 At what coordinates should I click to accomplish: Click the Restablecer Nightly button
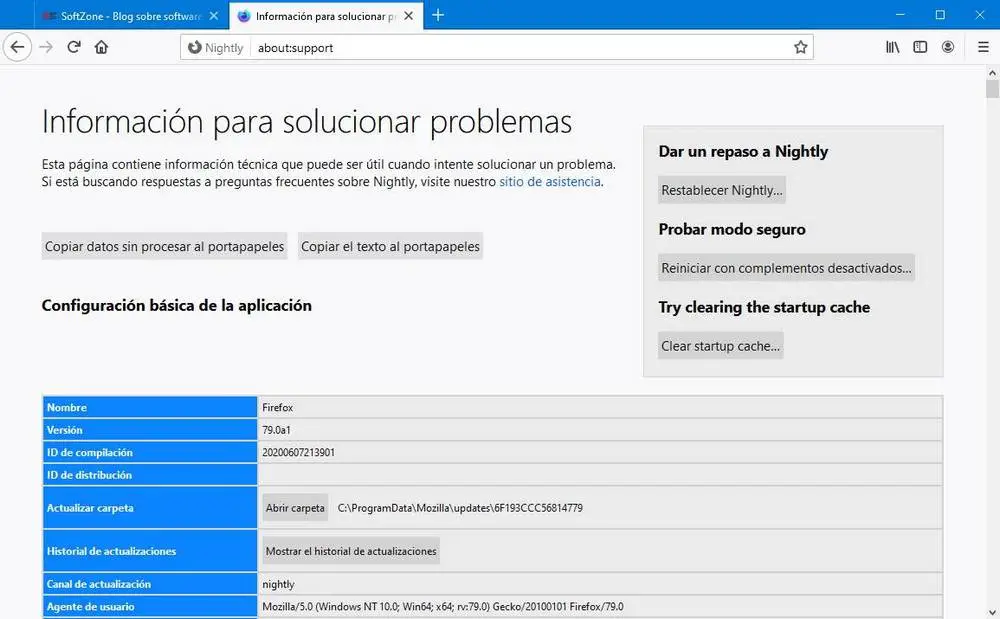722,191
